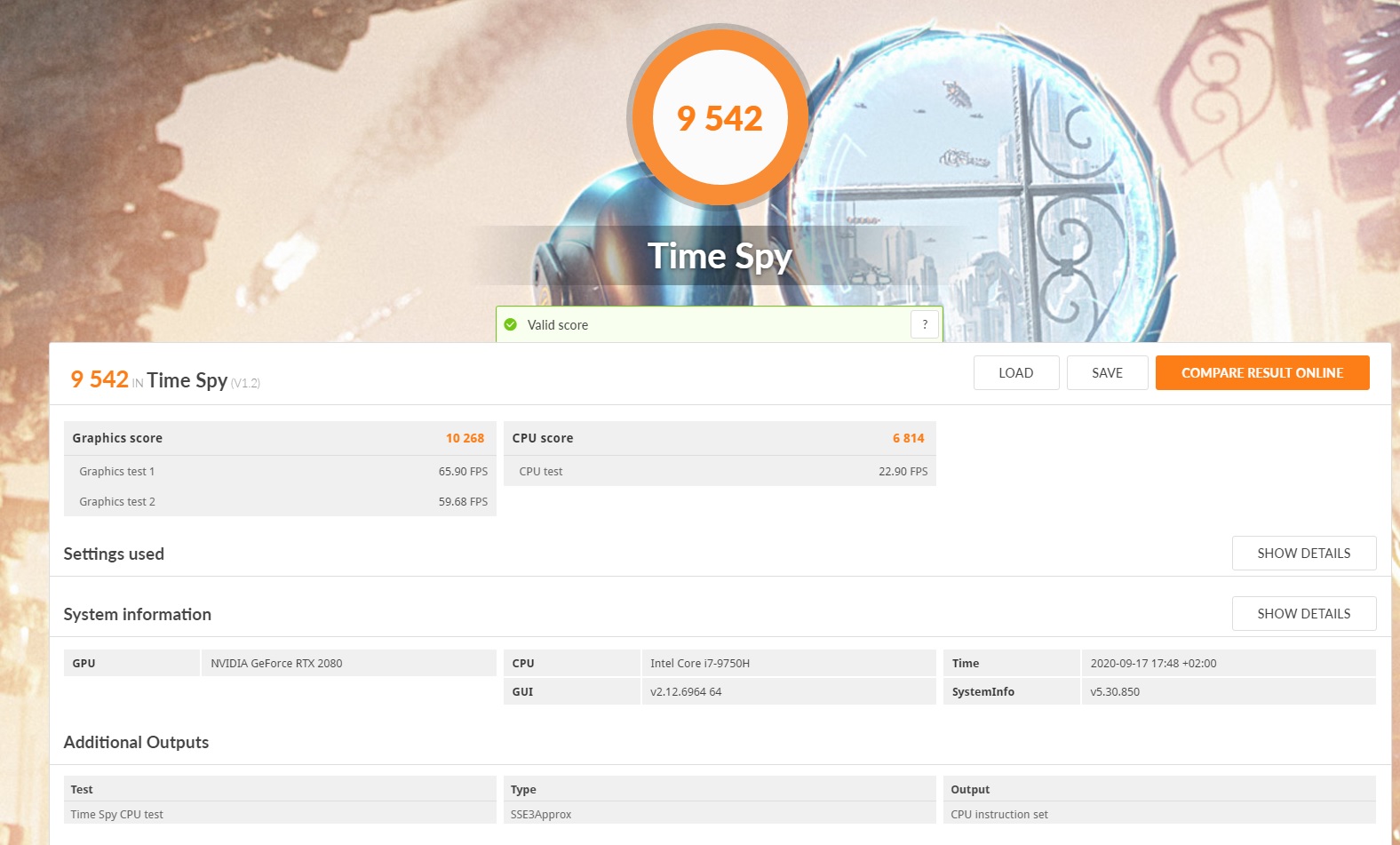Image resolution: width=1400 pixels, height=845 pixels.
Task: Click the Settings used heading
Action: coord(114,554)
